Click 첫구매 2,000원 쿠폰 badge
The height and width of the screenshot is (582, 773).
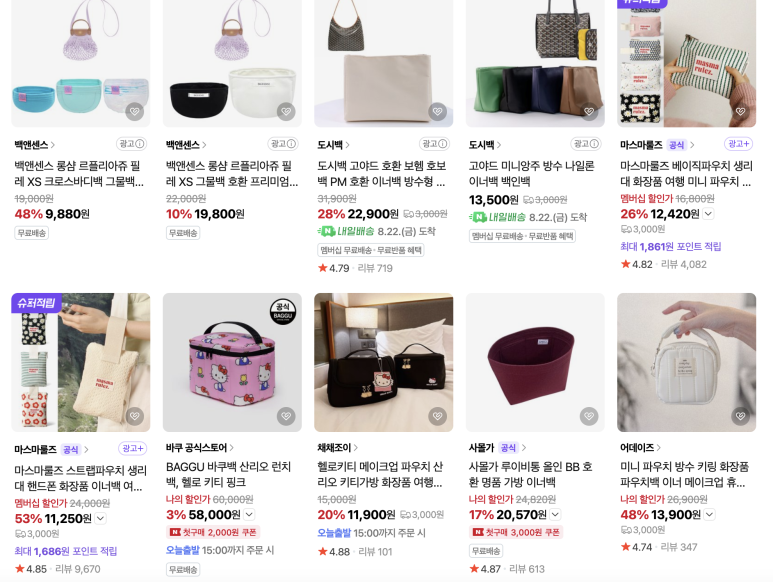[213, 532]
